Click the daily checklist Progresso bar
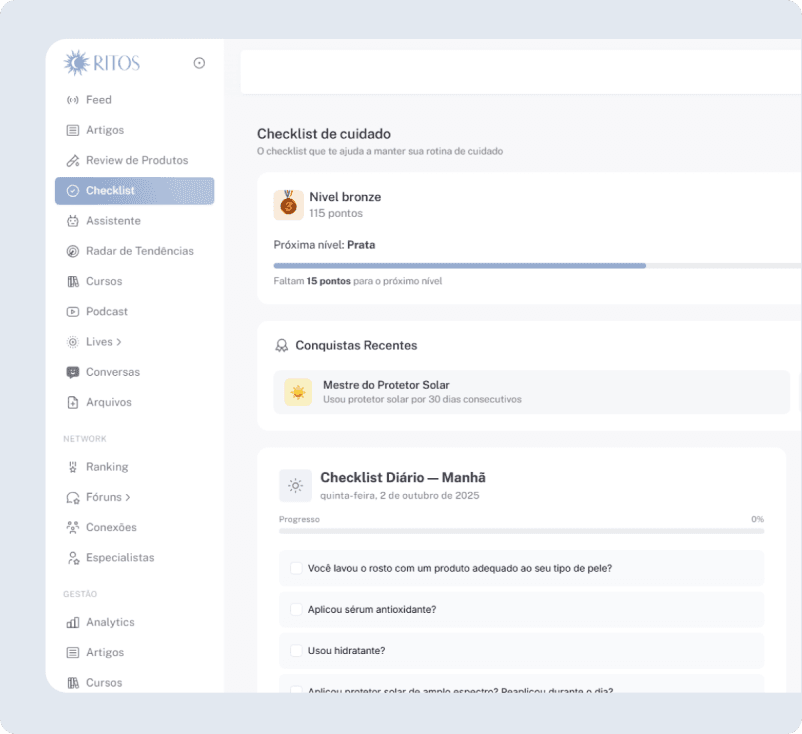This screenshot has width=802, height=734. click(x=522, y=531)
